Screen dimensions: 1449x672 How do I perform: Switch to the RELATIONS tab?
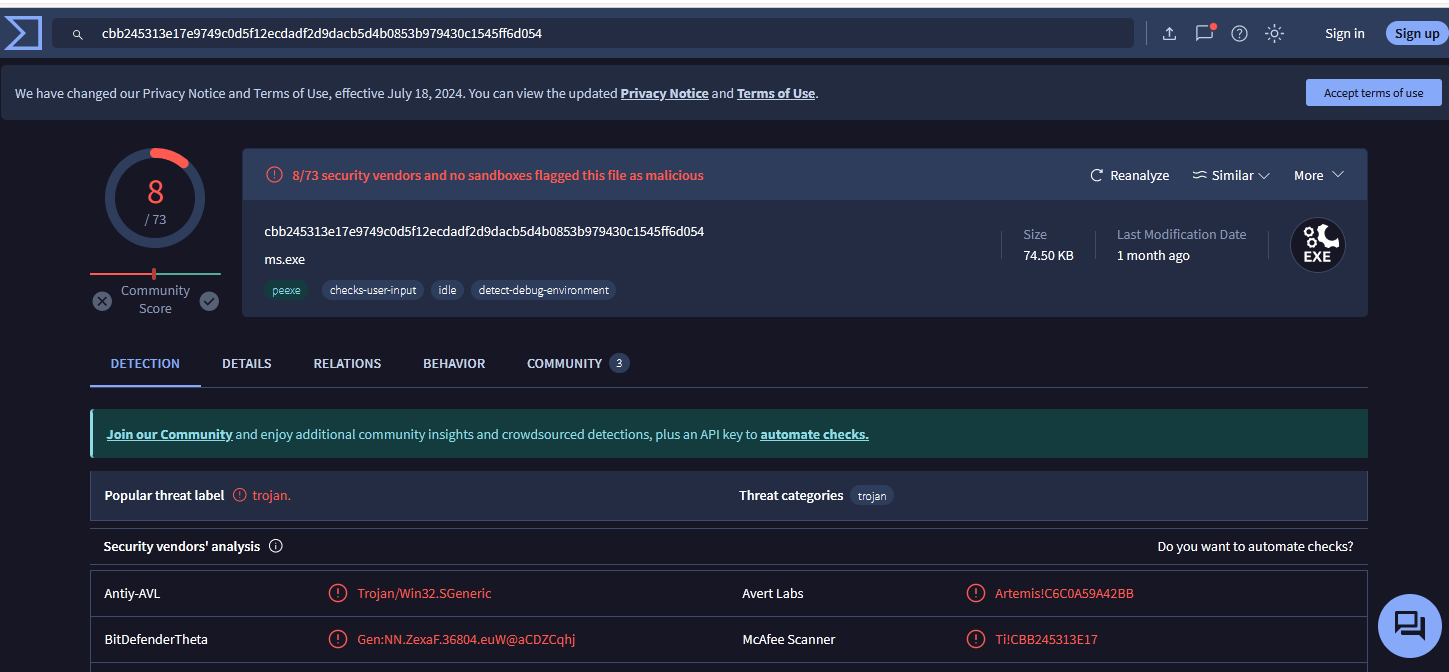(x=347, y=363)
